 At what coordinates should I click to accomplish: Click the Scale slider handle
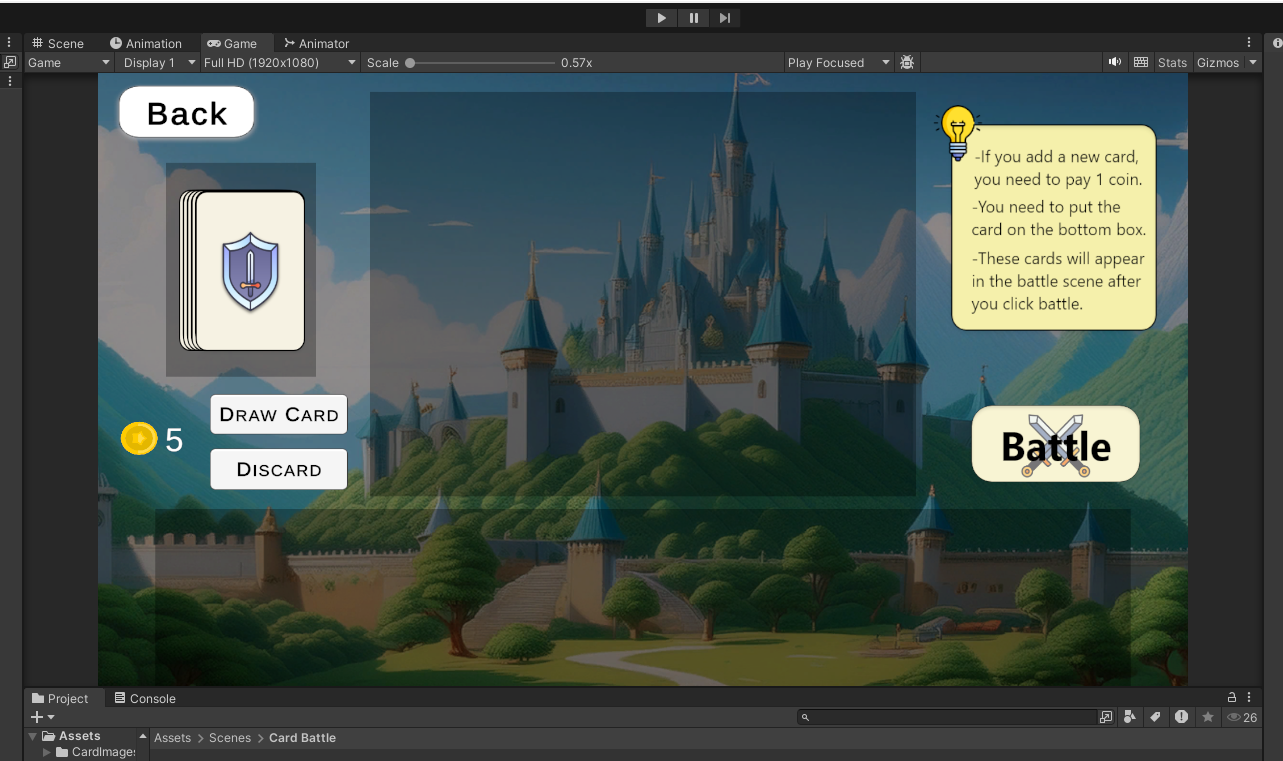[x=410, y=62]
